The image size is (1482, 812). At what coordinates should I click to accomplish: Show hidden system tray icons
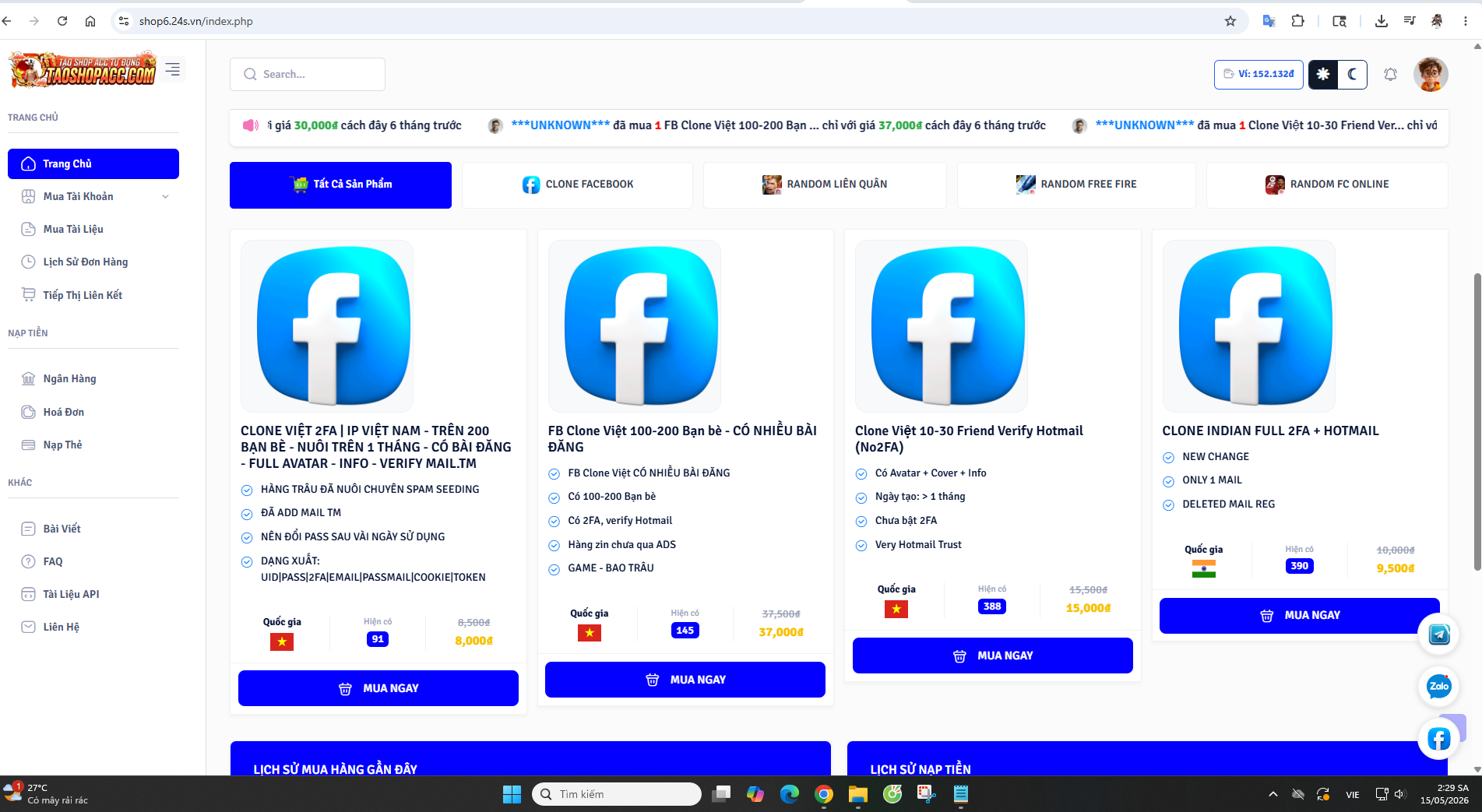coord(1273,794)
